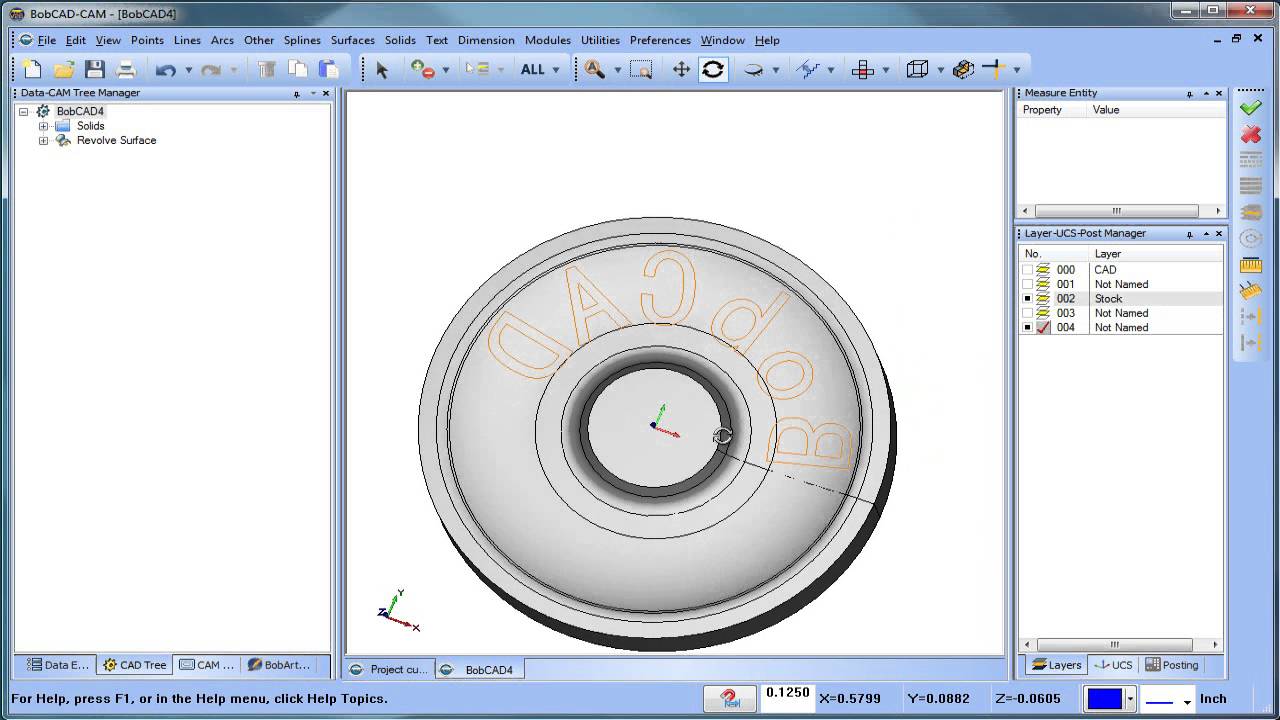Select the arrow pointer selection tool
1280x720 pixels.
(x=381, y=69)
